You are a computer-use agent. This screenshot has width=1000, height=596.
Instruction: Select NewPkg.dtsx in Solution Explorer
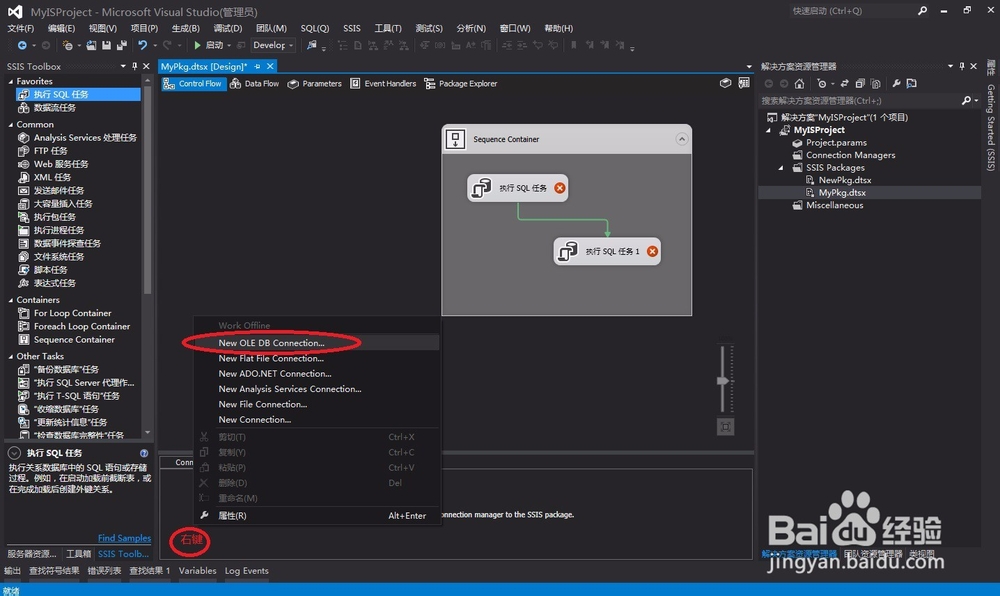point(838,180)
